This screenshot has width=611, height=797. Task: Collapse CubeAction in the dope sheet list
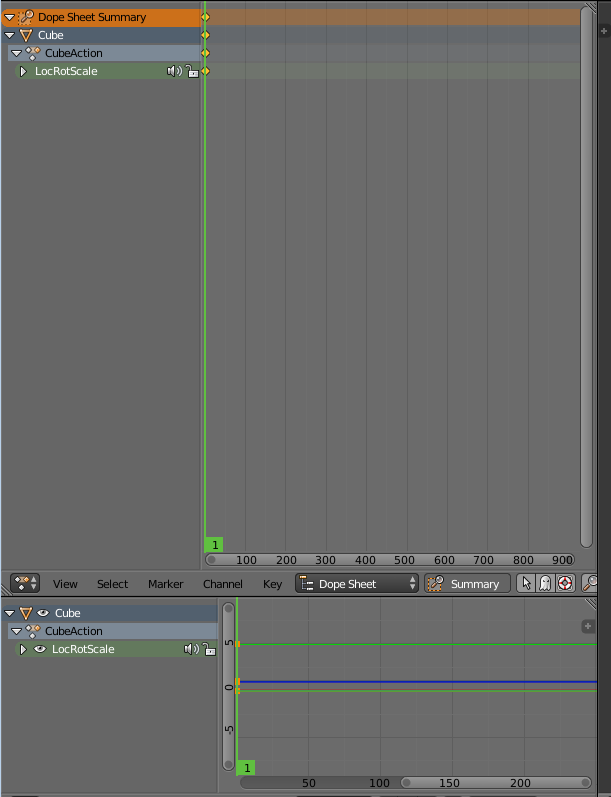pyautogui.click(x=16, y=53)
